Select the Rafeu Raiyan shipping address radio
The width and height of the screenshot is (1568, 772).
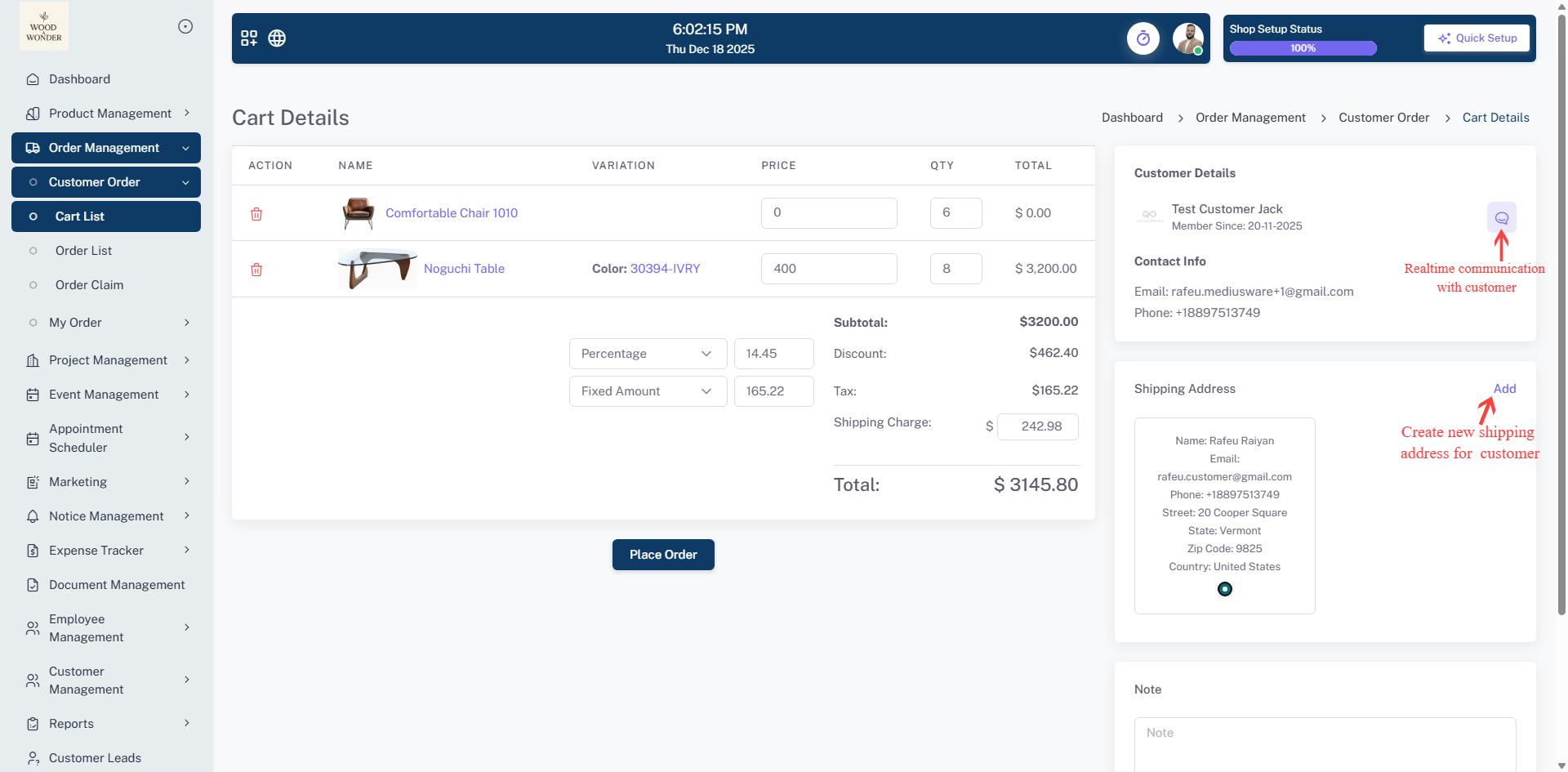click(x=1224, y=589)
